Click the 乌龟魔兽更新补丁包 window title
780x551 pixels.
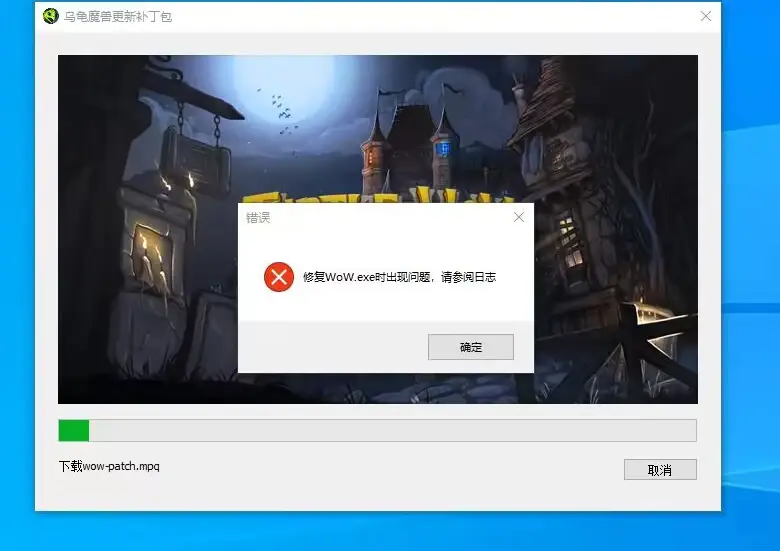(x=118, y=17)
